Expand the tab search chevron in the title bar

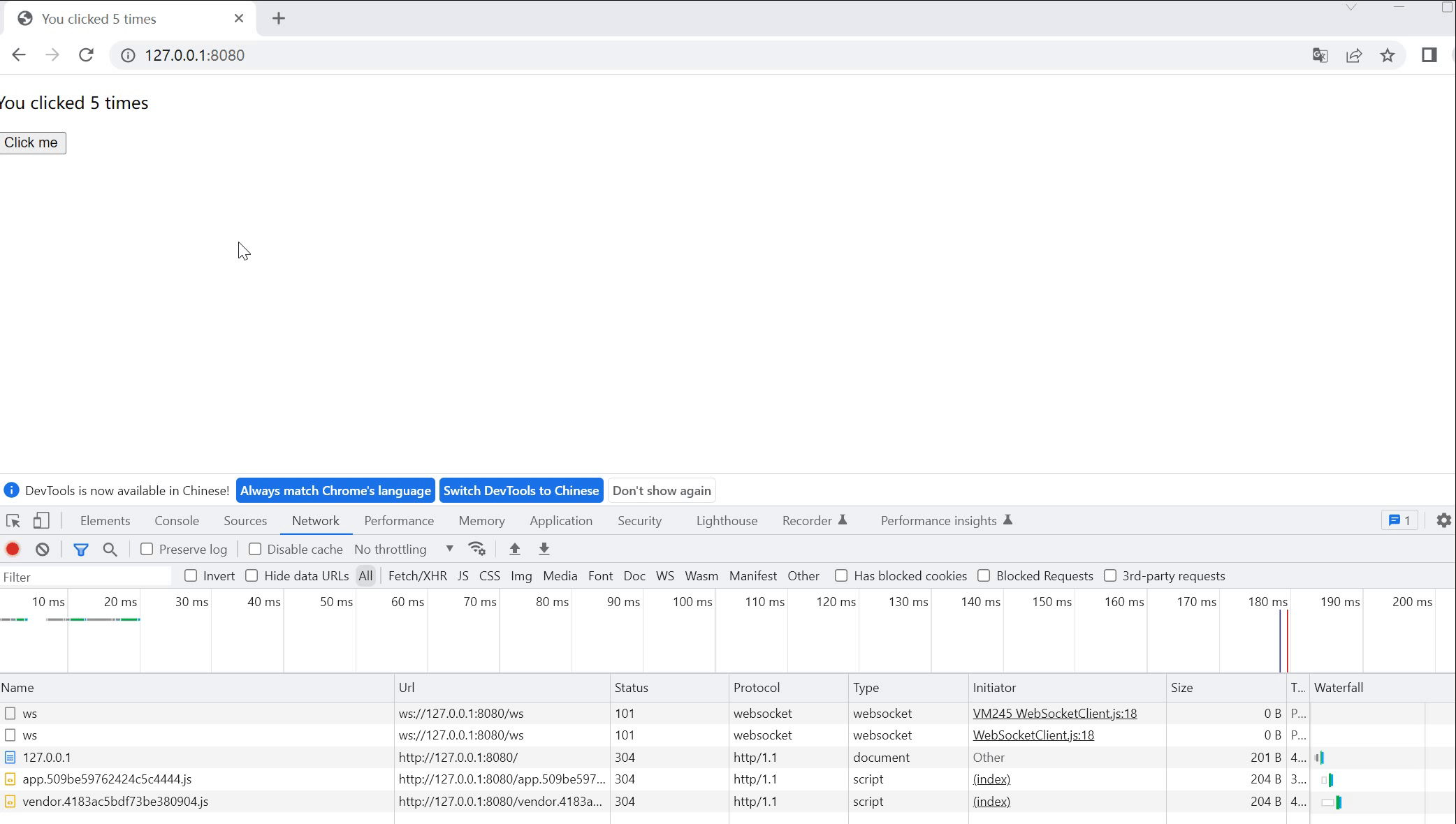click(1351, 8)
